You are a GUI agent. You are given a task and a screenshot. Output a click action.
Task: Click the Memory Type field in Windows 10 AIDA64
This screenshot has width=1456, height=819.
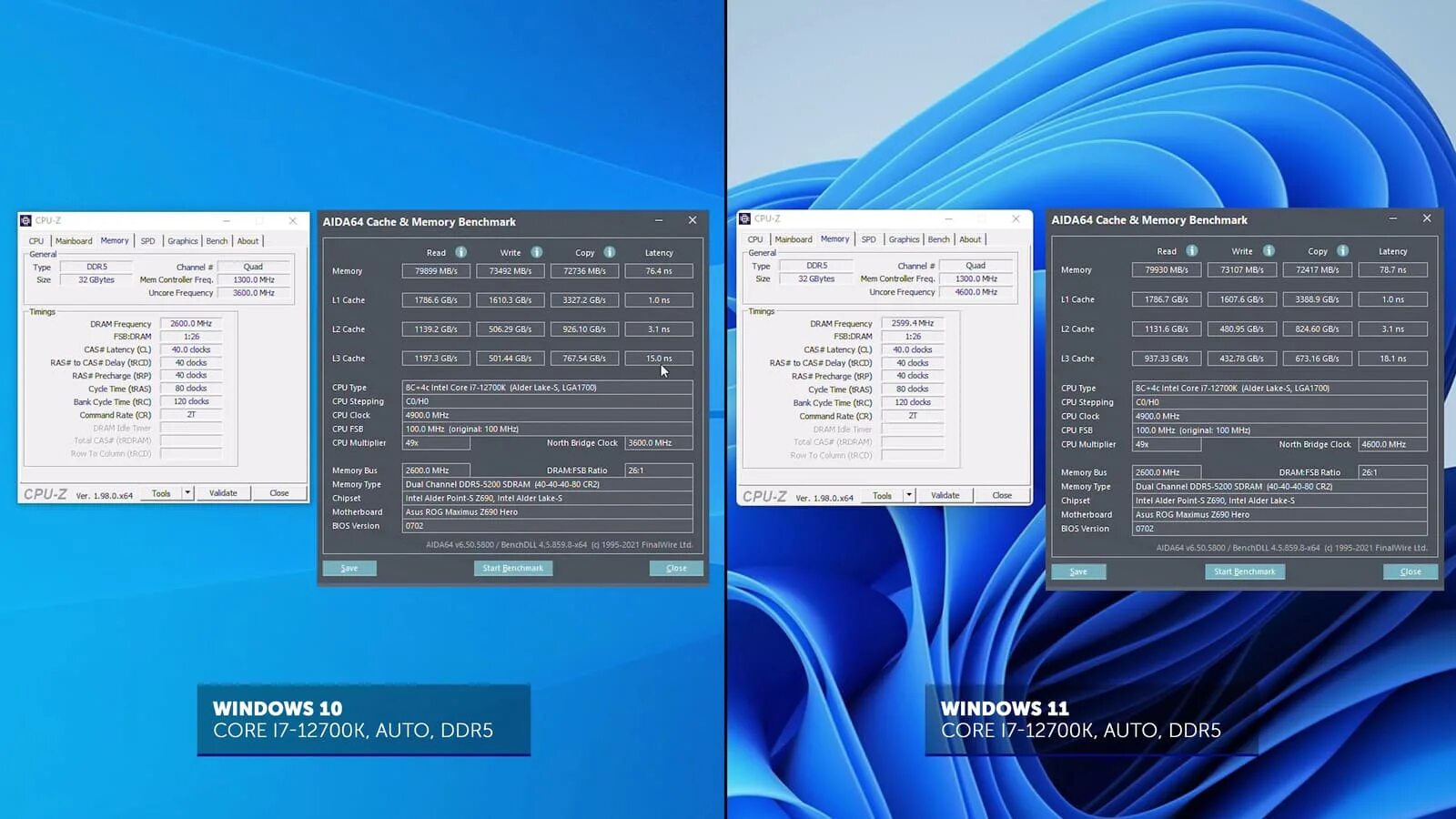[x=548, y=484]
